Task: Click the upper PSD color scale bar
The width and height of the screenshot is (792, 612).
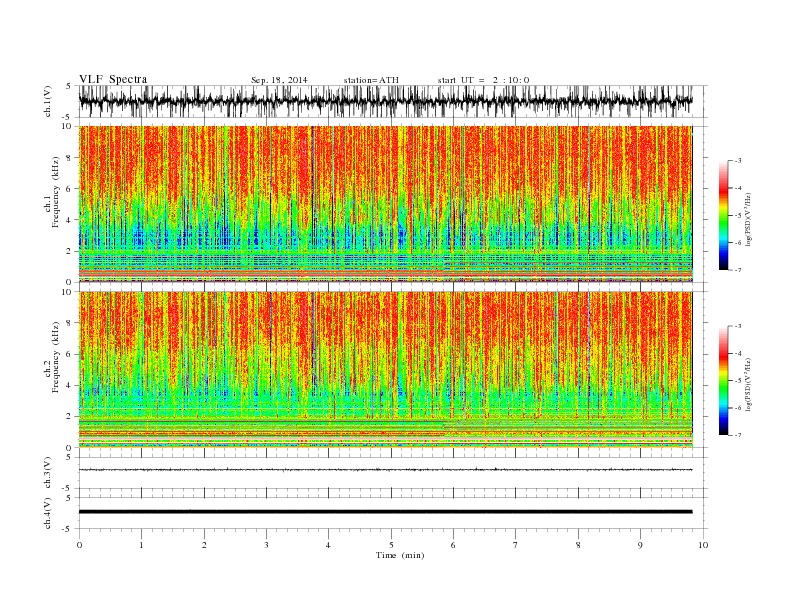Action: pos(723,216)
